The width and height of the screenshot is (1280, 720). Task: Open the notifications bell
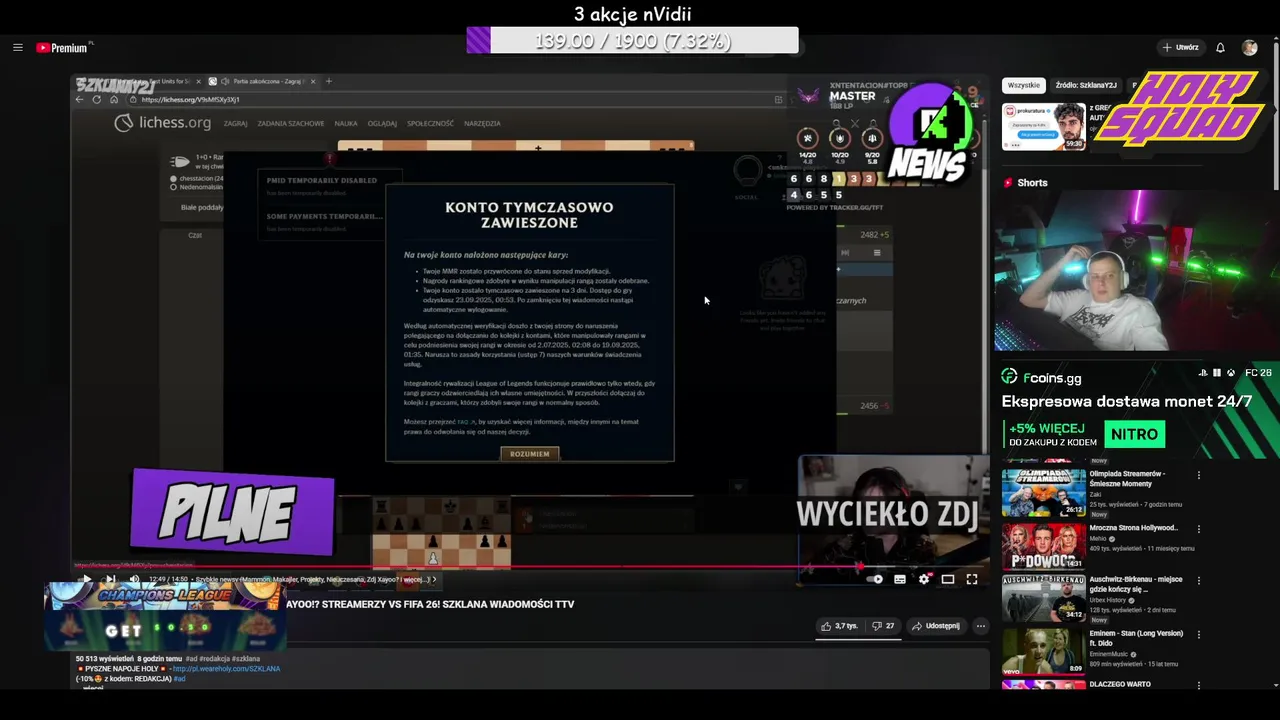tap(1220, 48)
